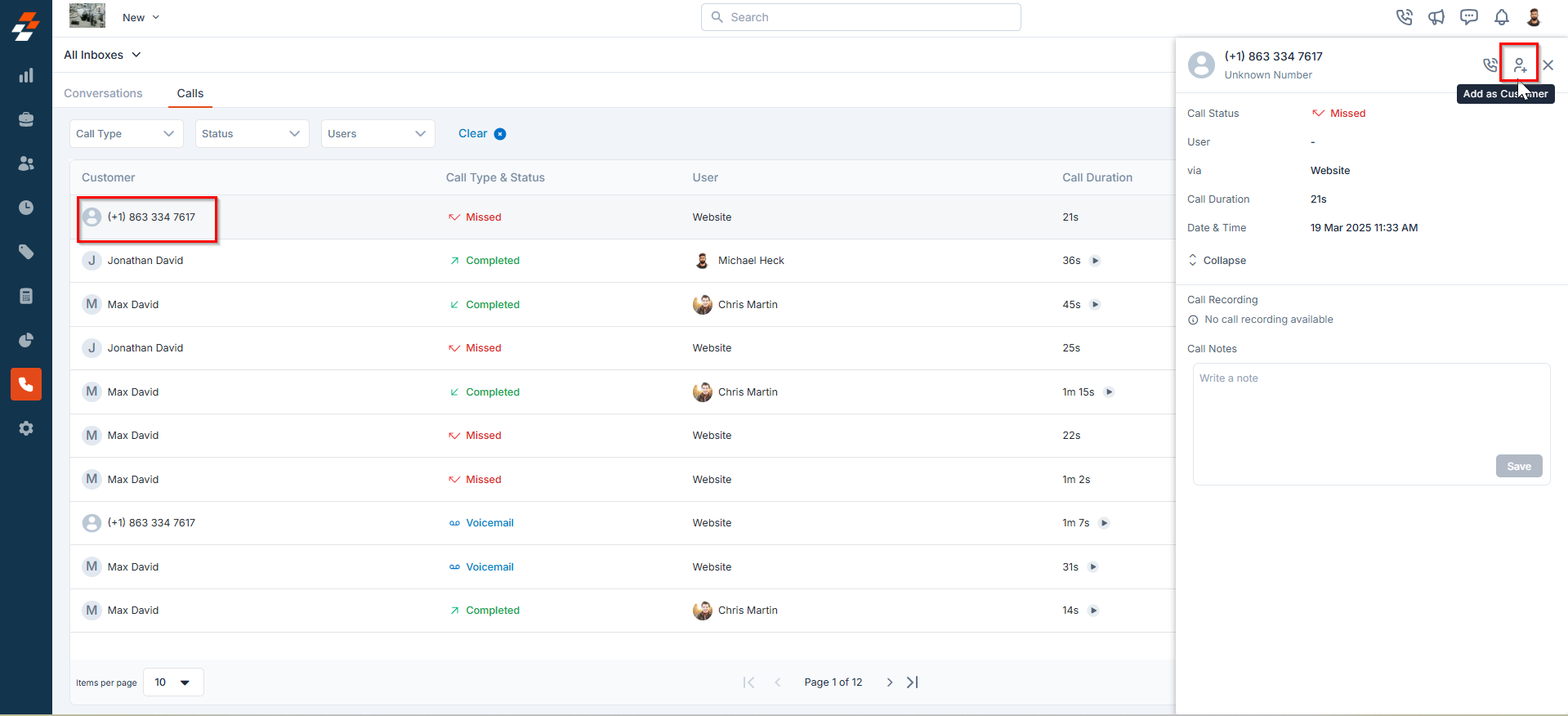
Task: Open the calculator sidebar icon
Action: pyautogui.click(x=26, y=296)
